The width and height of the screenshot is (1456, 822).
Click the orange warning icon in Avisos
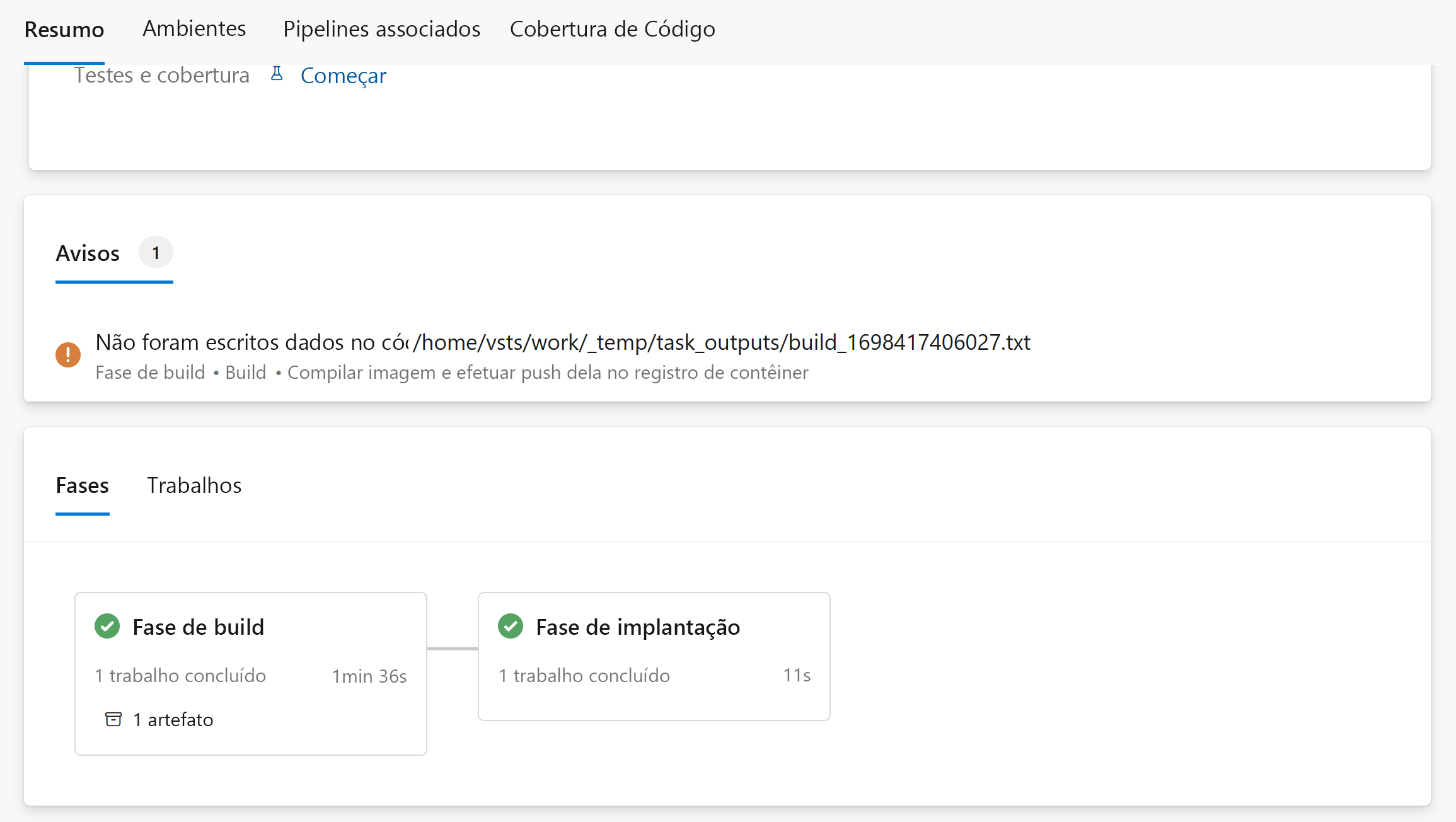tap(67, 354)
